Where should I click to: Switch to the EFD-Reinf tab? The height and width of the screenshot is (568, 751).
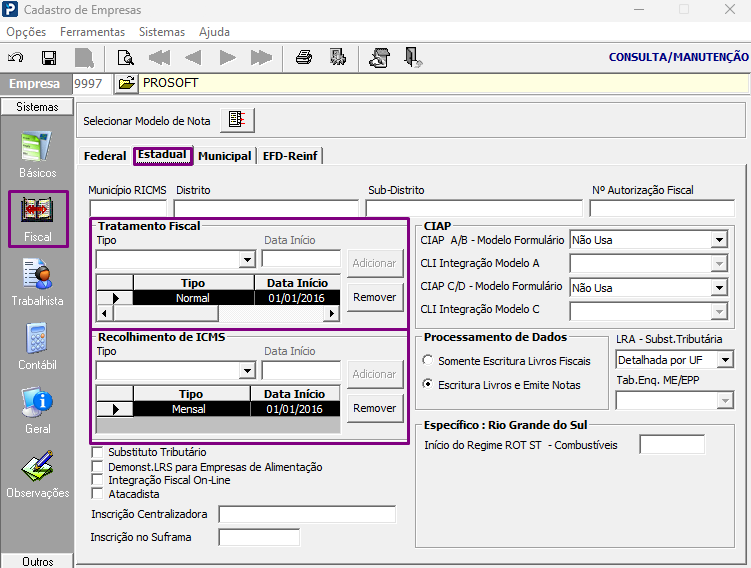coord(290,156)
